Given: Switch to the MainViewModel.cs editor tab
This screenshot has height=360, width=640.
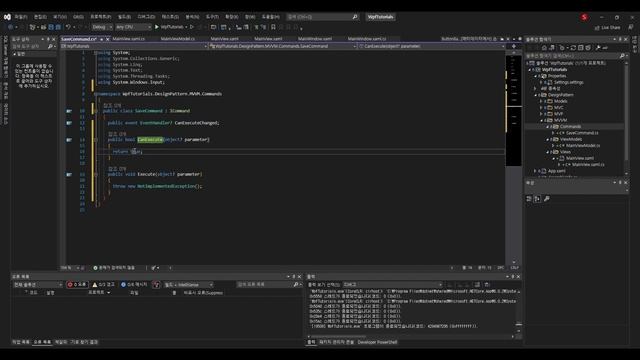Looking at the screenshot, I should tap(177, 39).
